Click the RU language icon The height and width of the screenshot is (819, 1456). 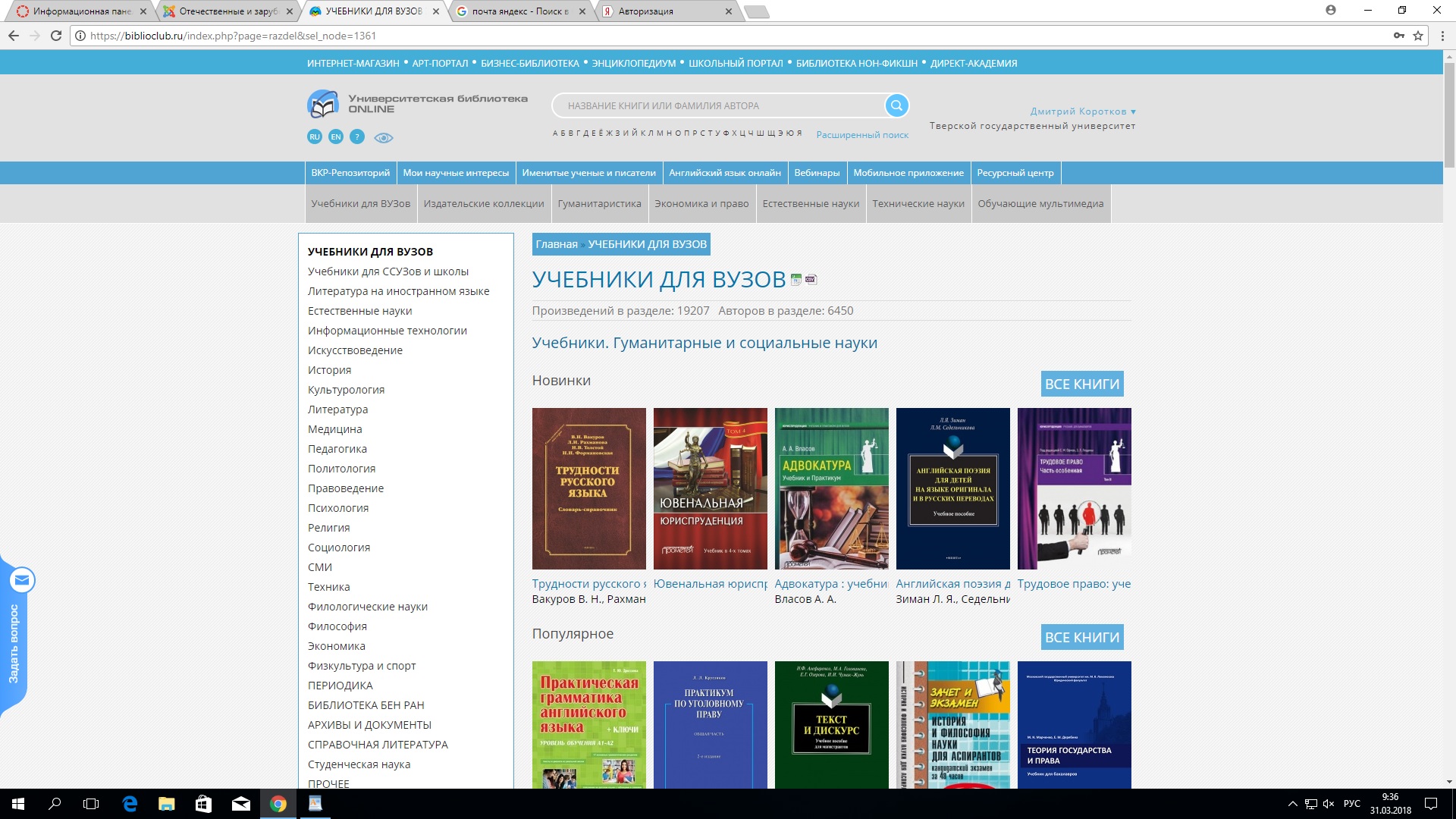tap(315, 137)
